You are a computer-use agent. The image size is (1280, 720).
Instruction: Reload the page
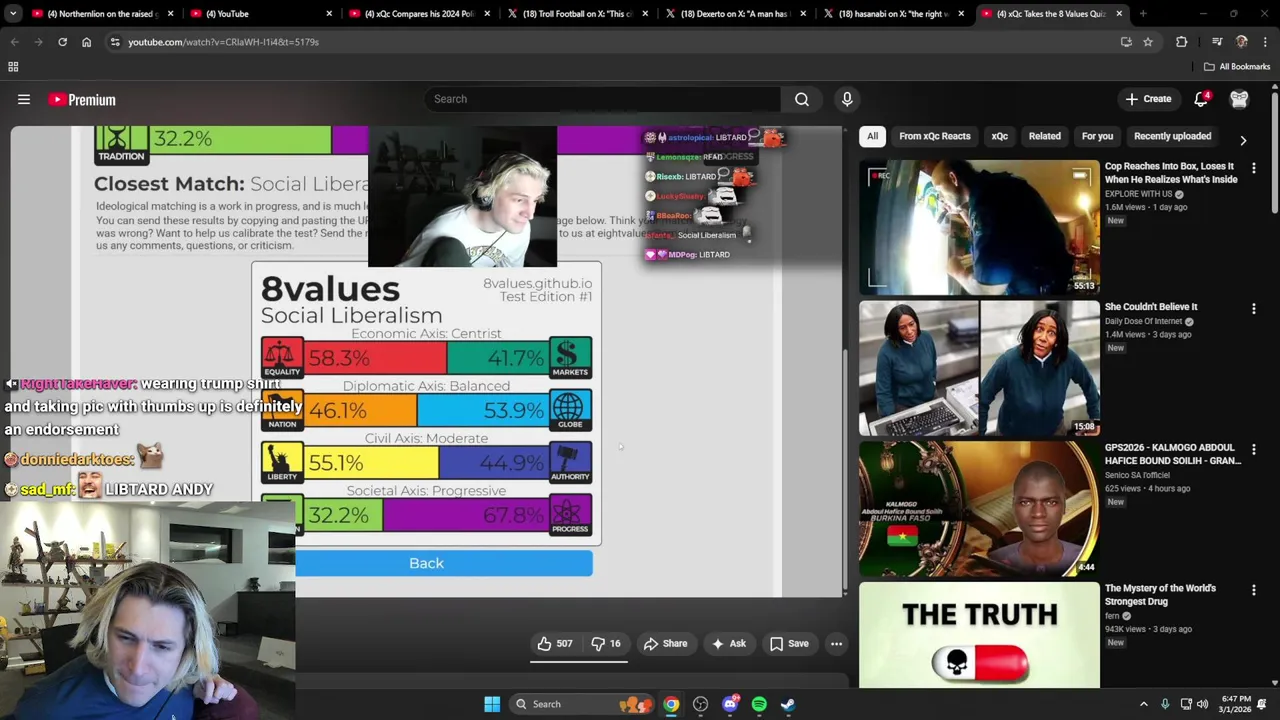(62, 42)
